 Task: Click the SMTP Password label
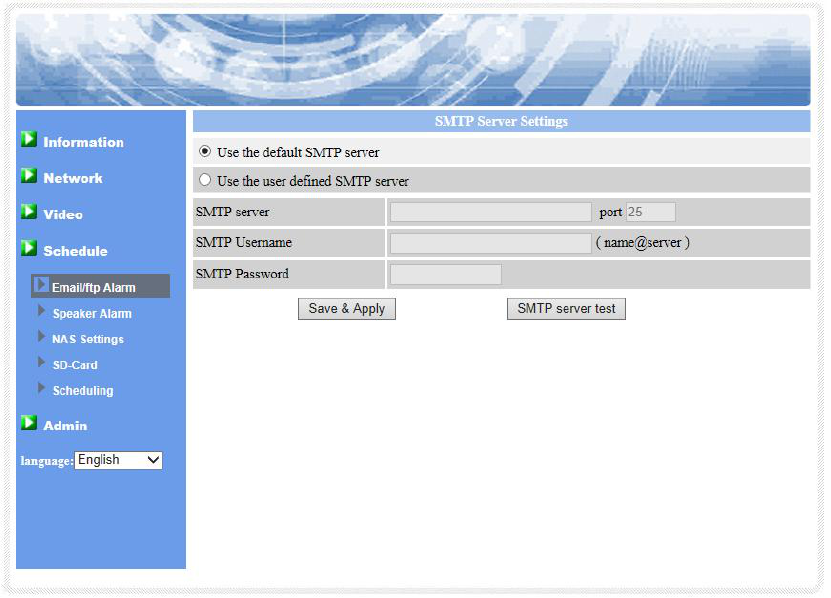point(242,274)
